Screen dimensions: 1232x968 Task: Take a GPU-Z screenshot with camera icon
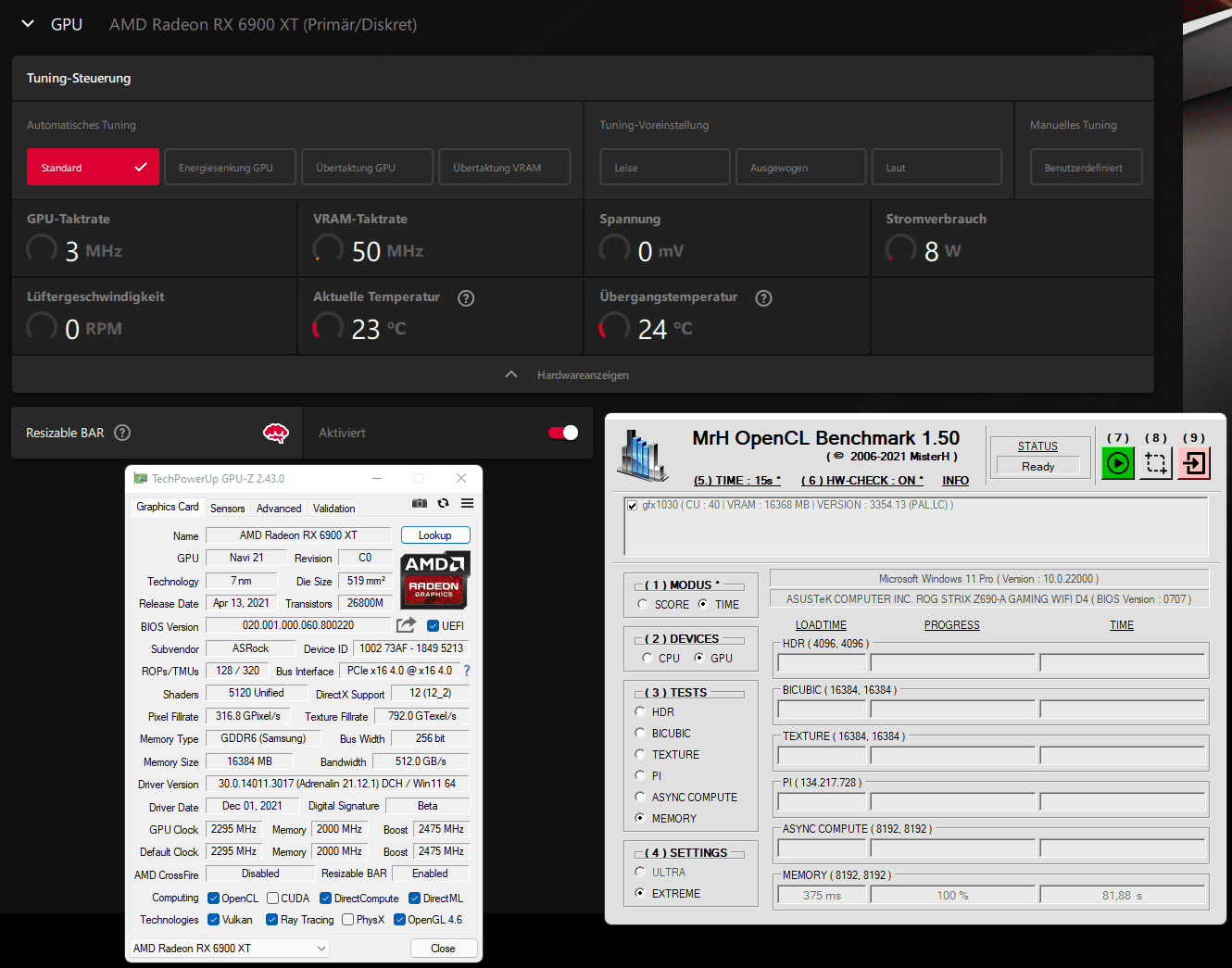[420, 503]
